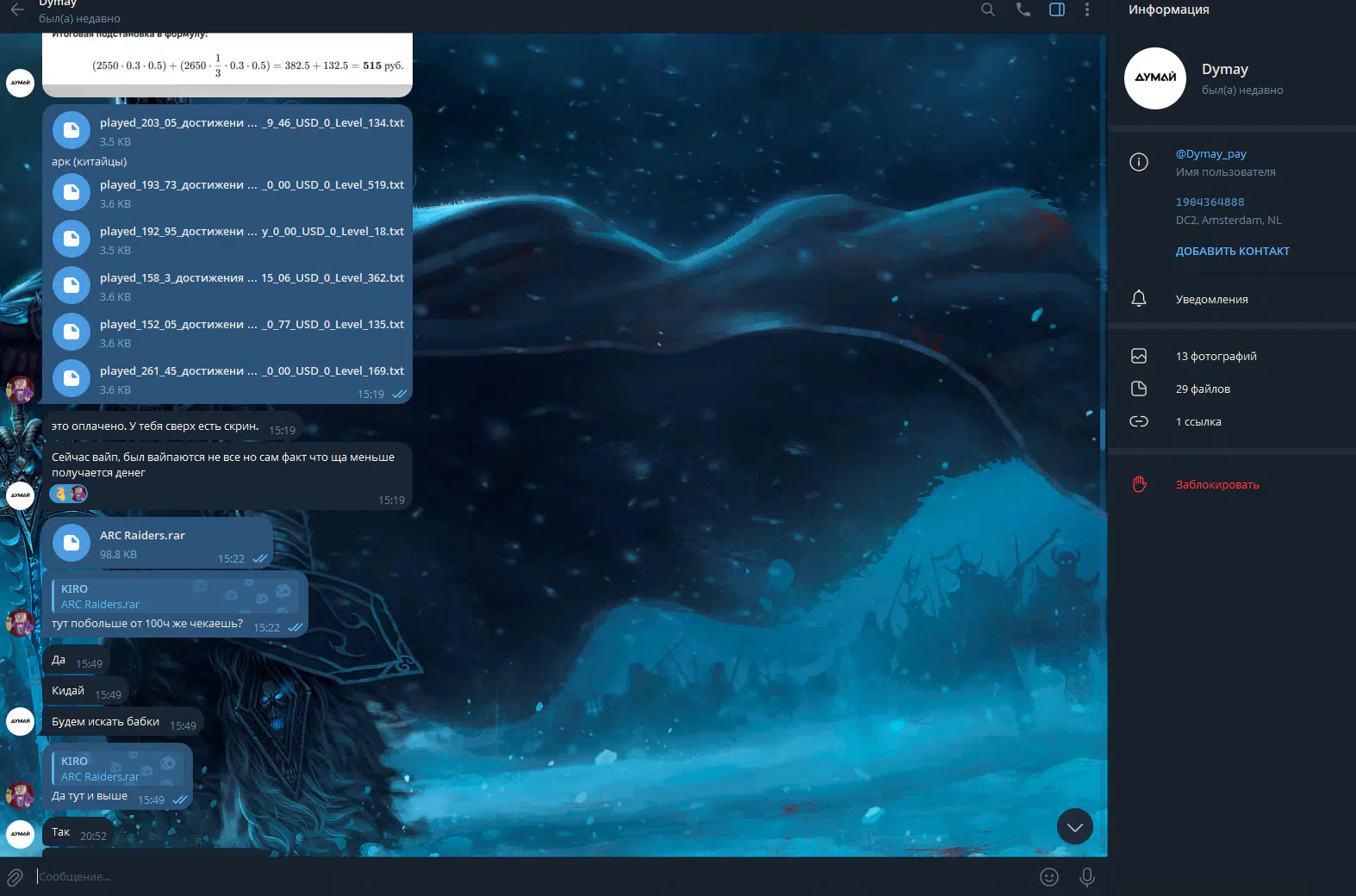The width and height of the screenshot is (1356, 896).
Task: Open the emoji picker smiley icon
Action: click(x=1048, y=877)
